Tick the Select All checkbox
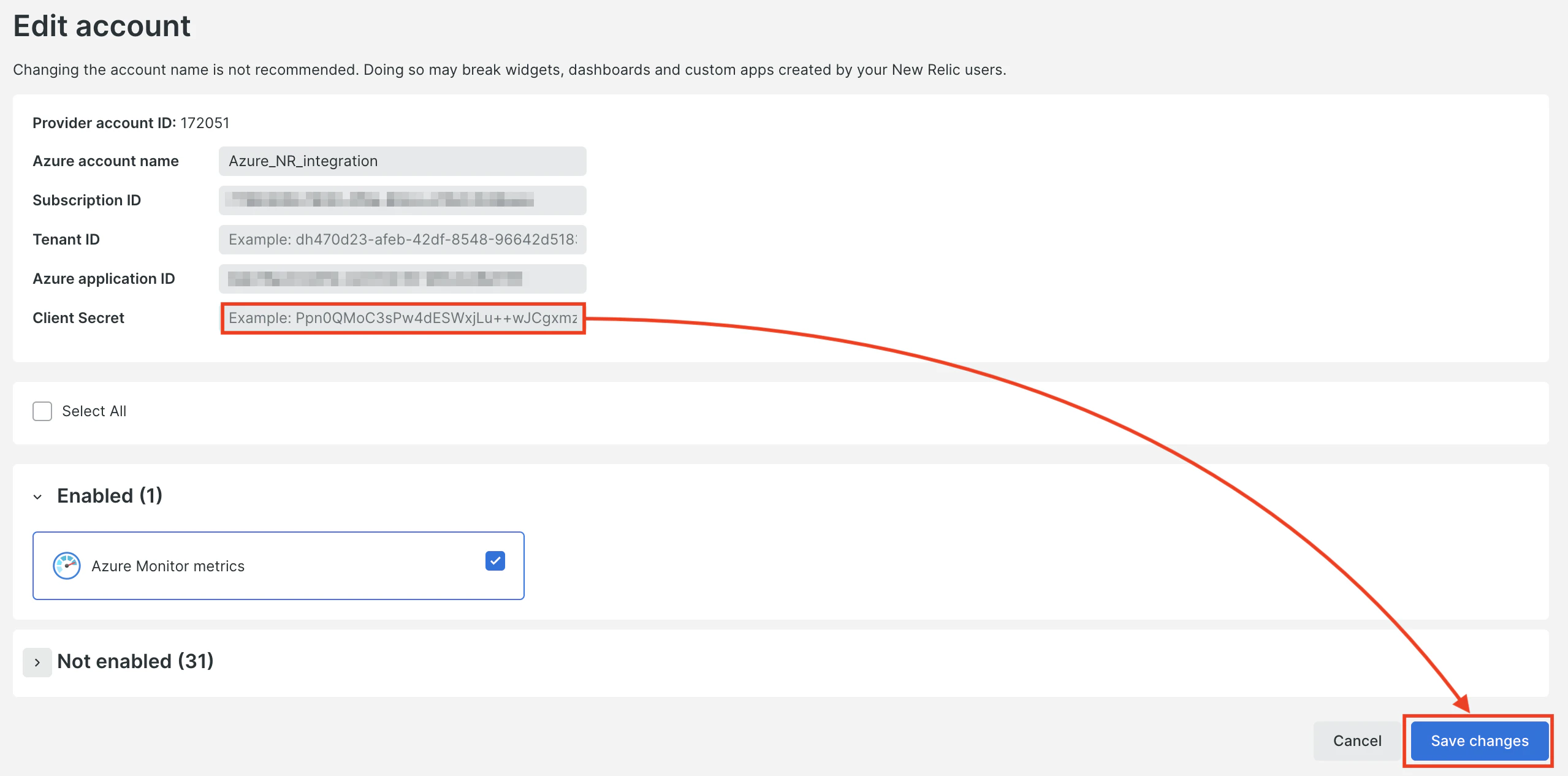1568x776 pixels. tap(42, 411)
